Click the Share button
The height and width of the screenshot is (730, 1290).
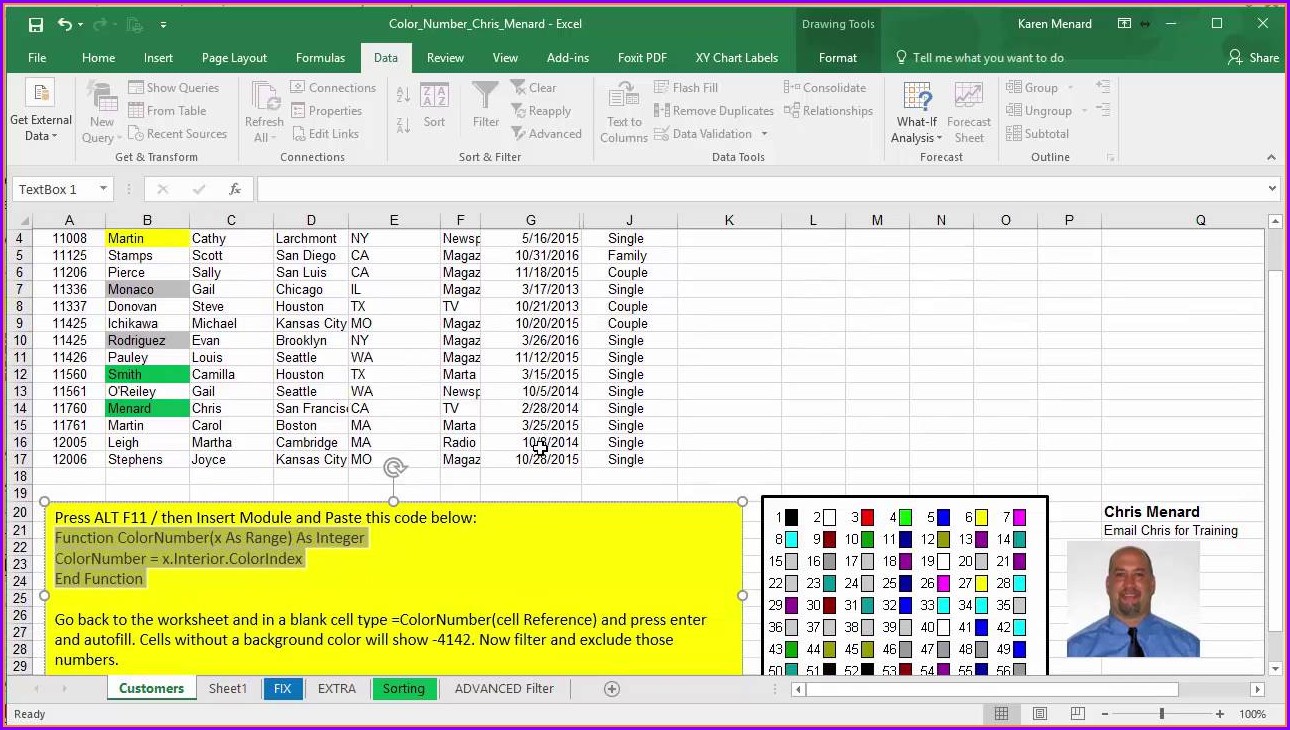pos(1254,58)
